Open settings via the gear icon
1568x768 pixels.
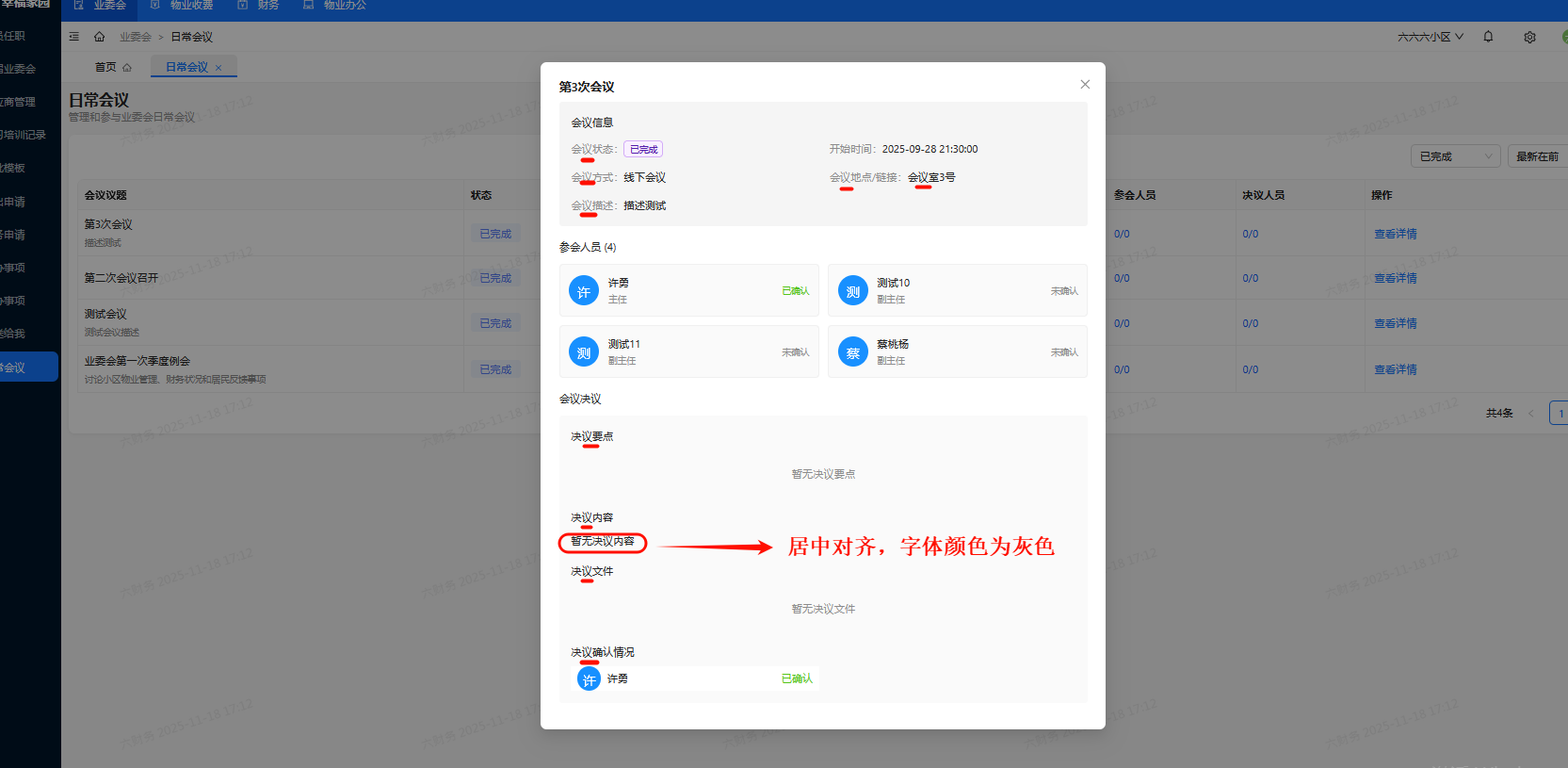[x=1529, y=37]
